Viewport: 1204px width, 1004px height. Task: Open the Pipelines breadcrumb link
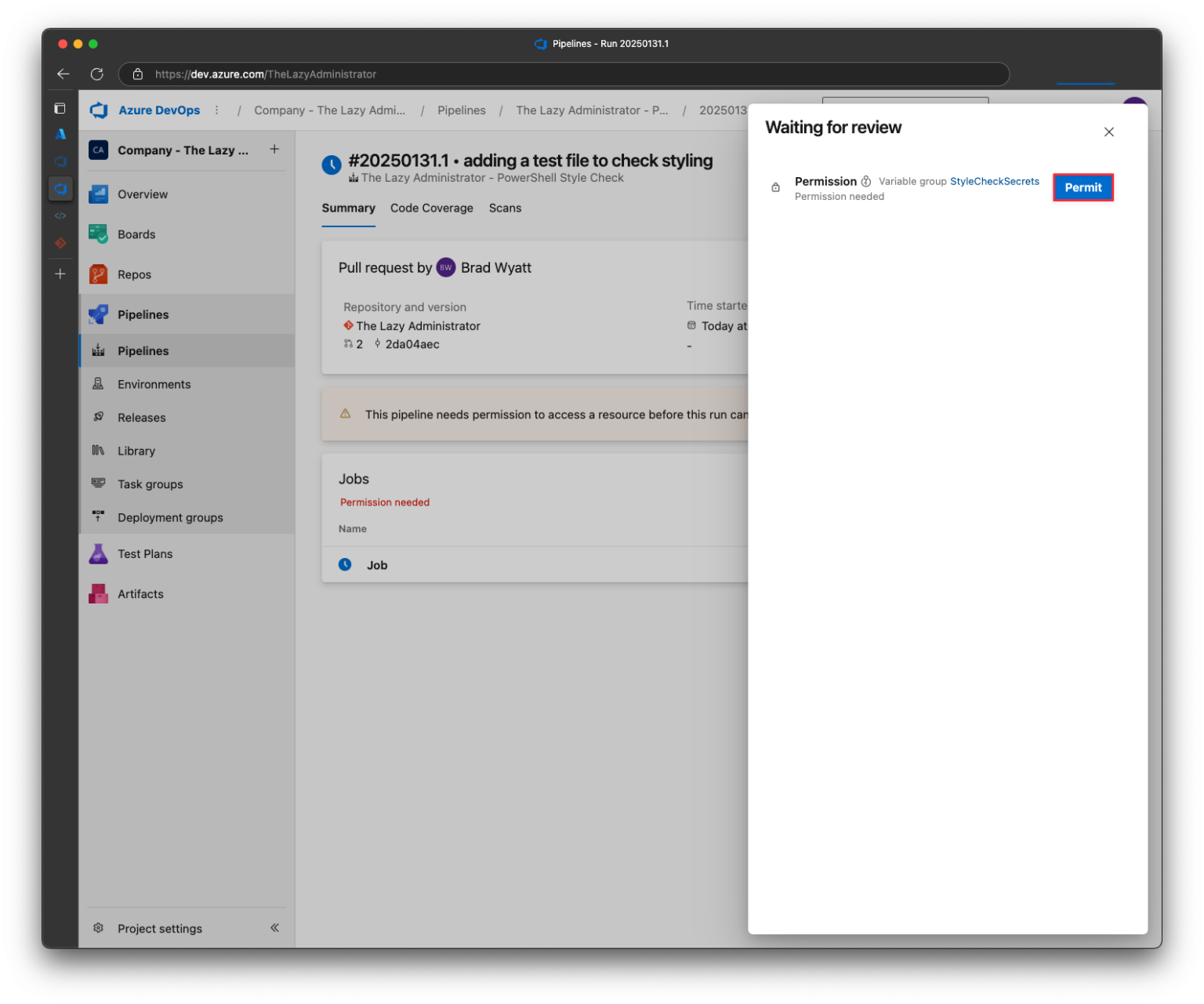tap(461, 111)
